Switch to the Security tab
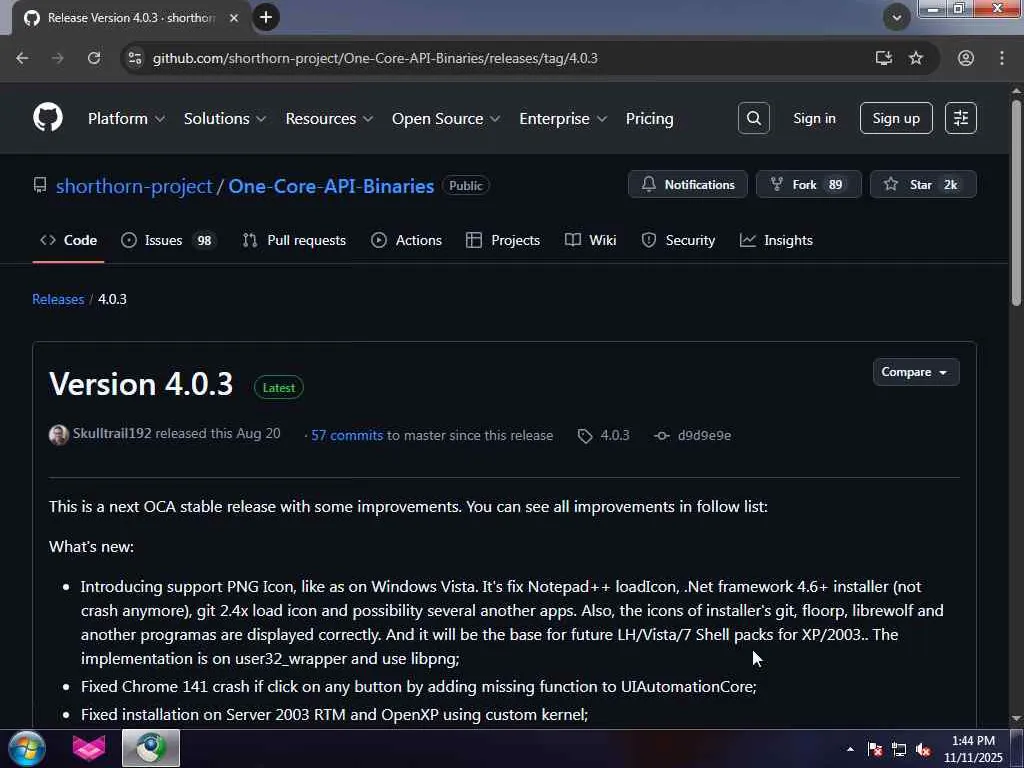The image size is (1024, 768). (x=678, y=240)
